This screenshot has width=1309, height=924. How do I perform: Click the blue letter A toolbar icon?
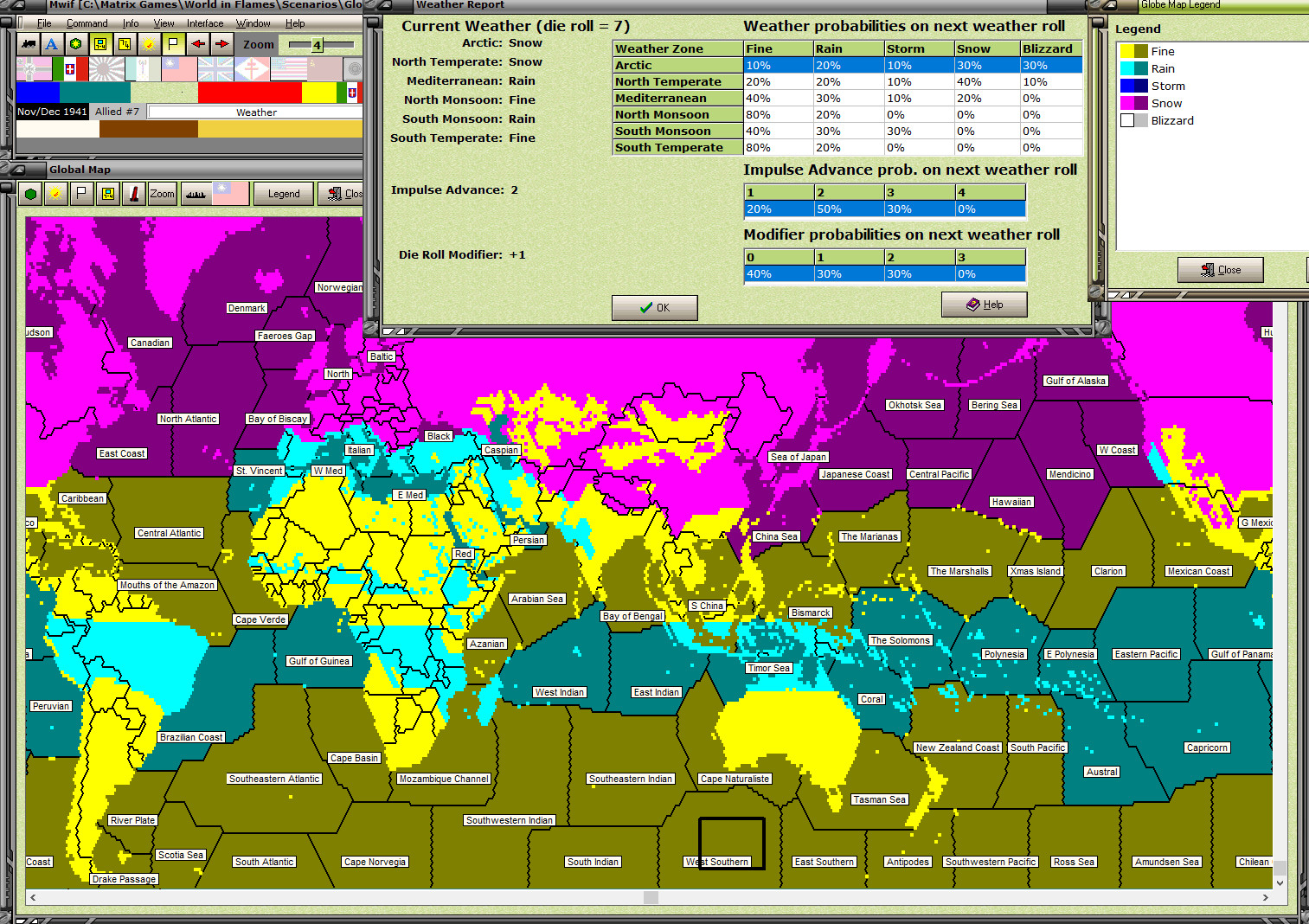point(52,44)
